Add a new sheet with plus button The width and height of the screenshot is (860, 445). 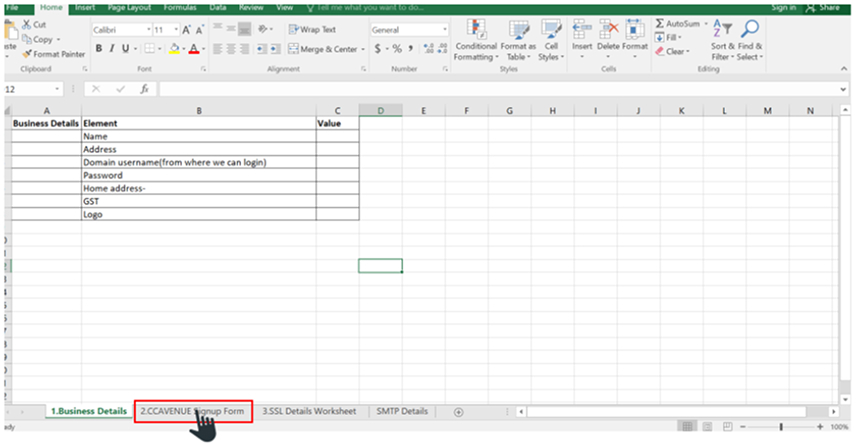point(459,411)
